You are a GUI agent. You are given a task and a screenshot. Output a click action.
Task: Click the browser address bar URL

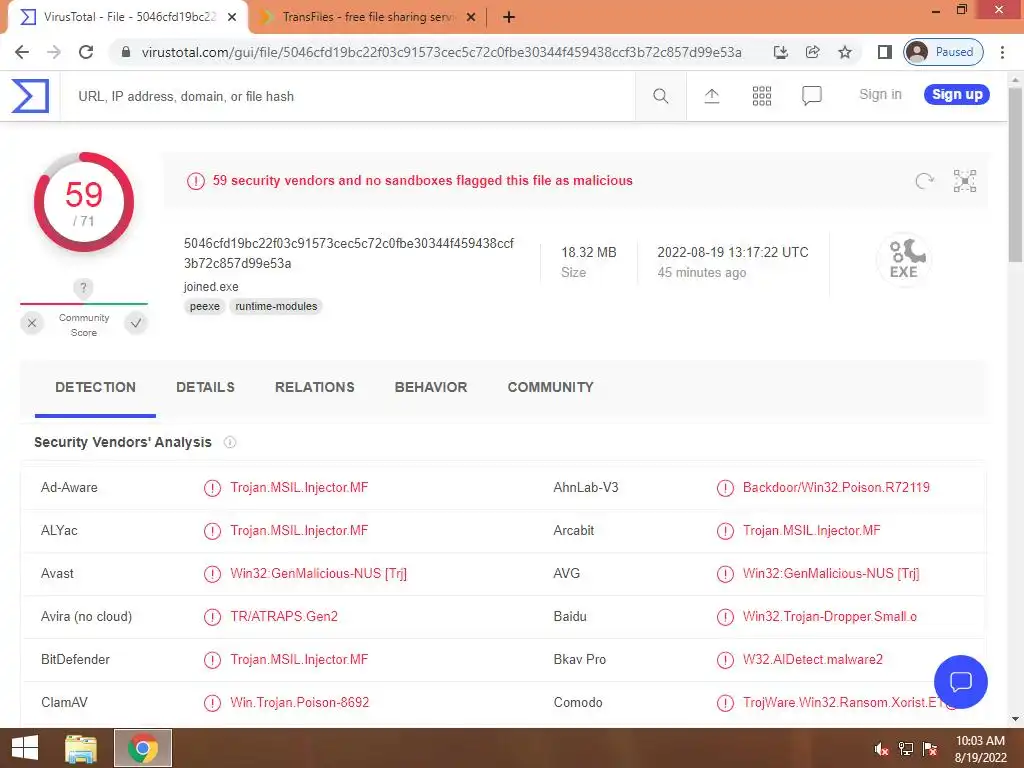pyautogui.click(x=441, y=52)
